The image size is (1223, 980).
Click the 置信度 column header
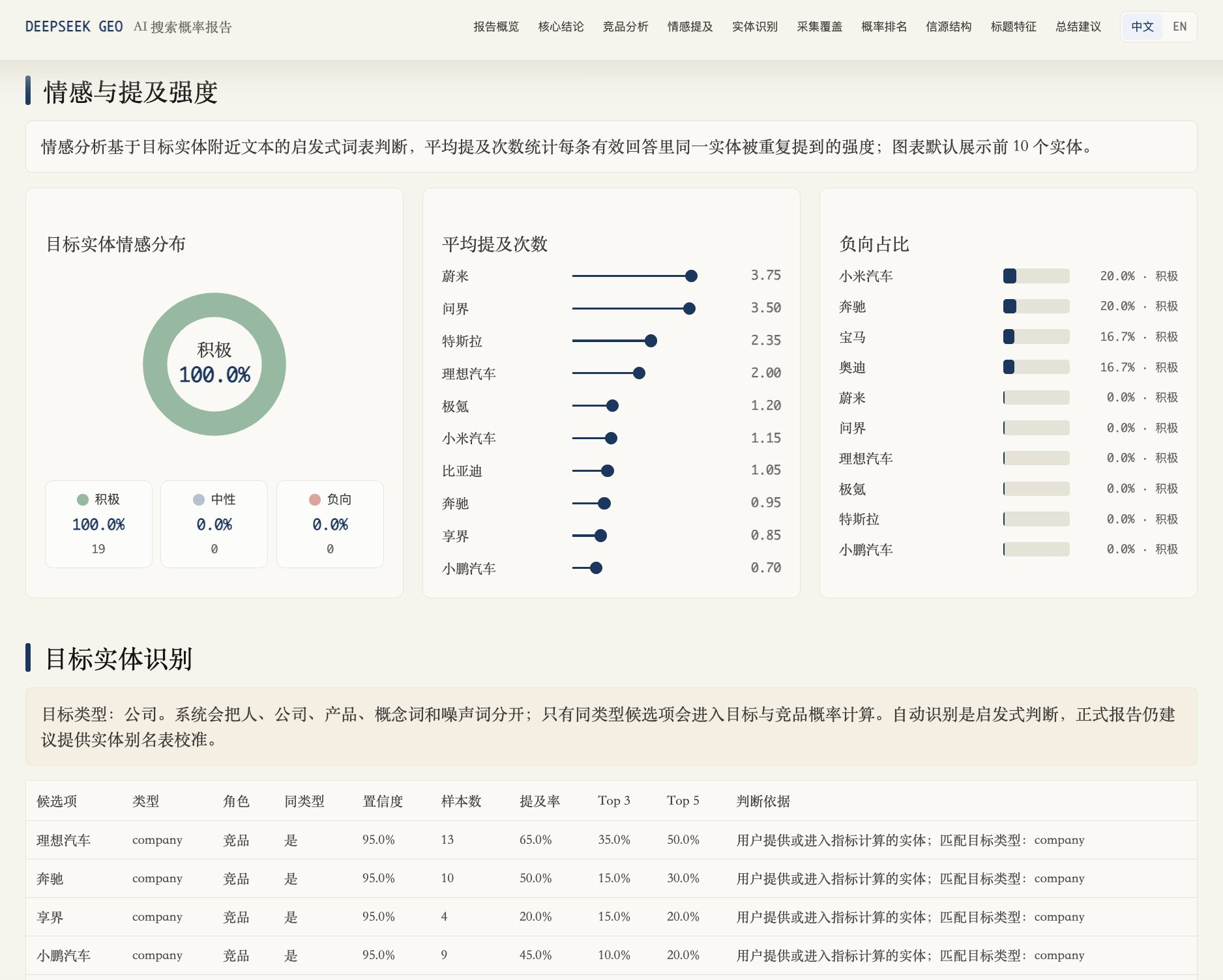(383, 801)
